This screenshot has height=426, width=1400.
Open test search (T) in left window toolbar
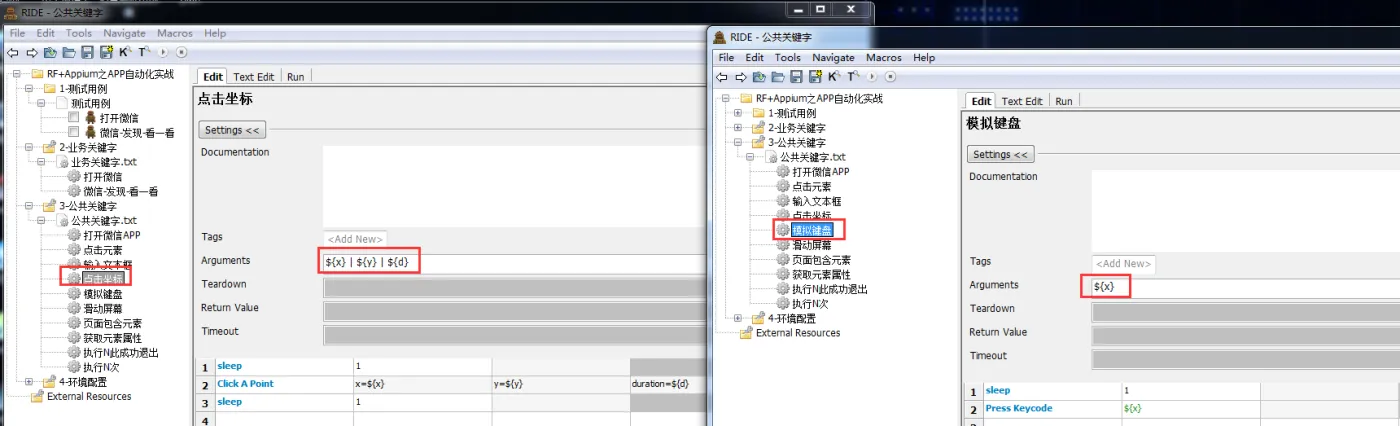coord(144,52)
